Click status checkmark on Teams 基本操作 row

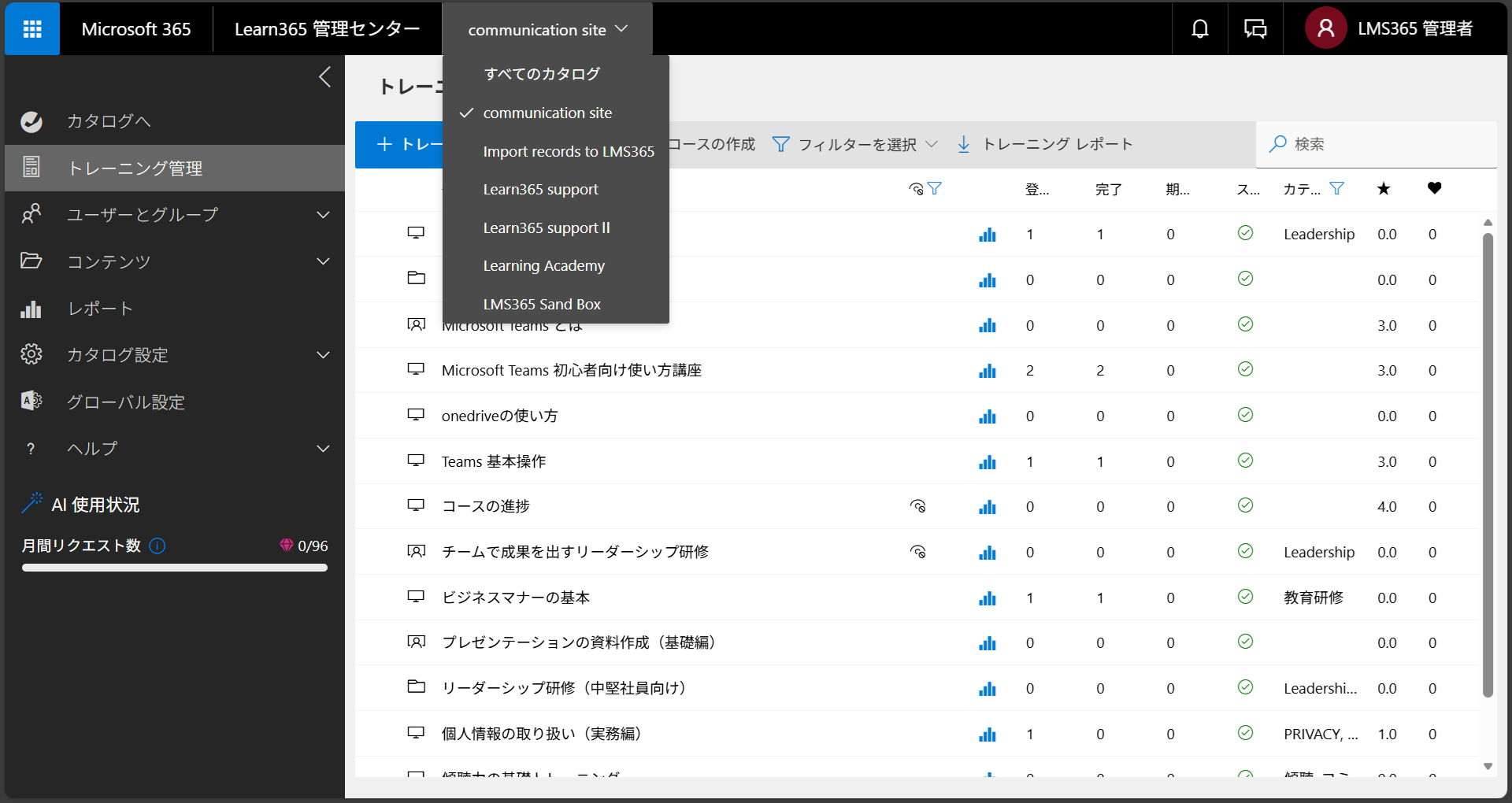pos(1245,461)
